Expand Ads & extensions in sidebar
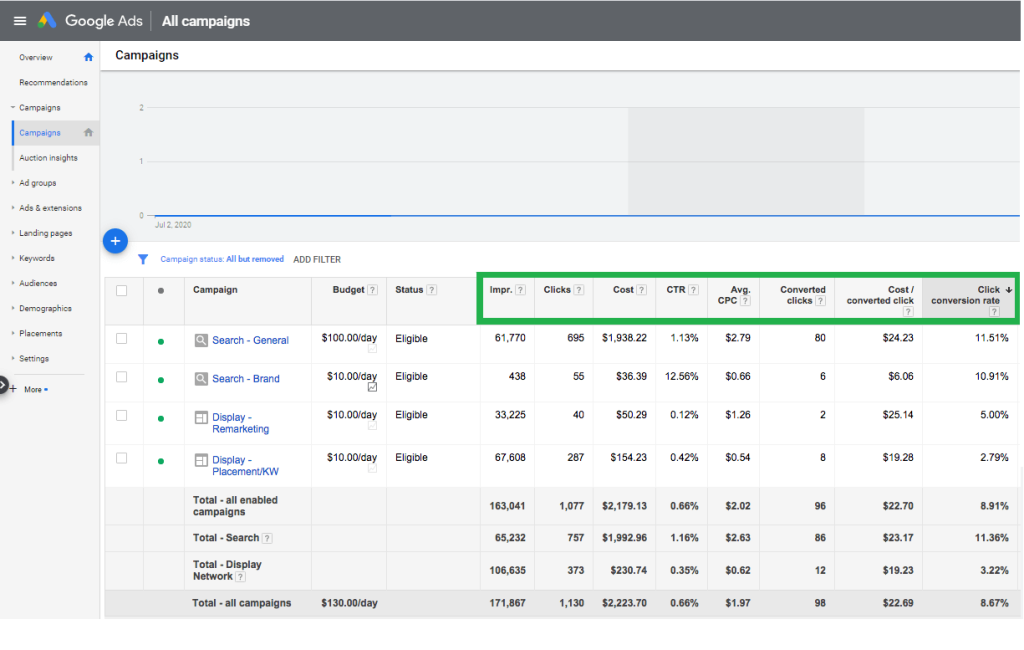The height and width of the screenshot is (650, 1024). click(x=12, y=208)
